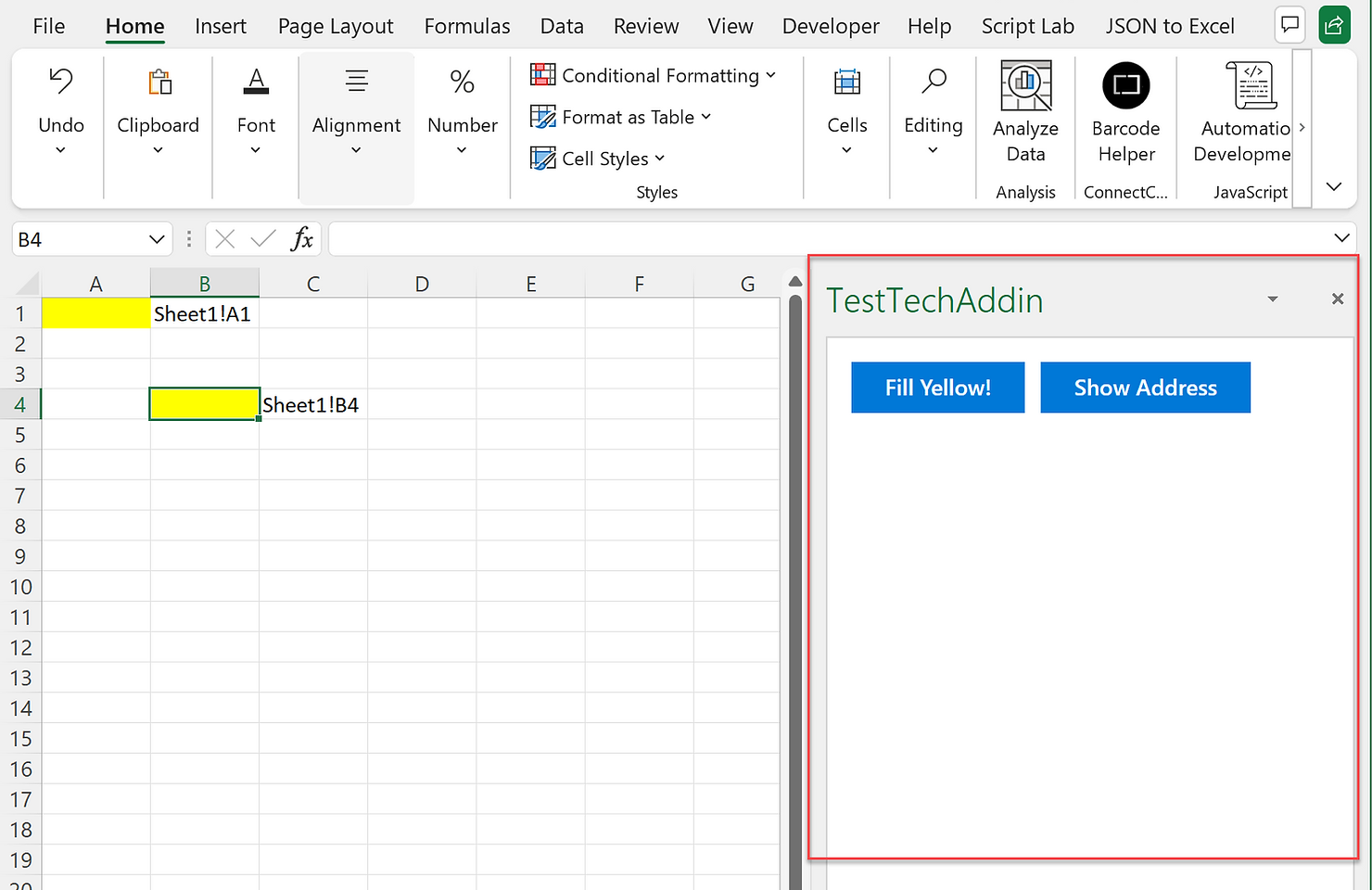Select the yellow cell A1
Viewport: 1372px width, 890px height.
tap(95, 313)
